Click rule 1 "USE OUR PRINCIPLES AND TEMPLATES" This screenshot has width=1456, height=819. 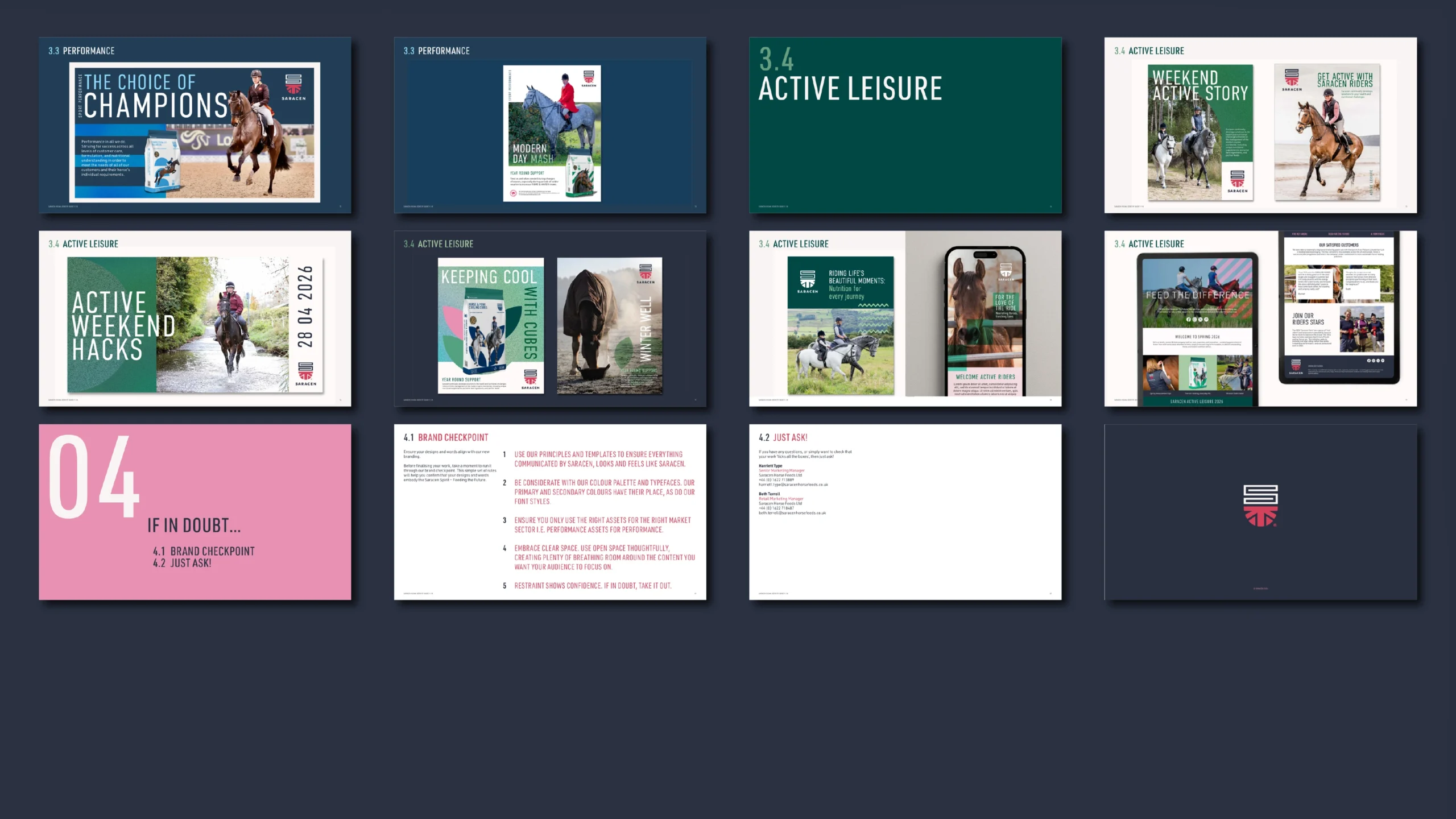[x=600, y=459]
